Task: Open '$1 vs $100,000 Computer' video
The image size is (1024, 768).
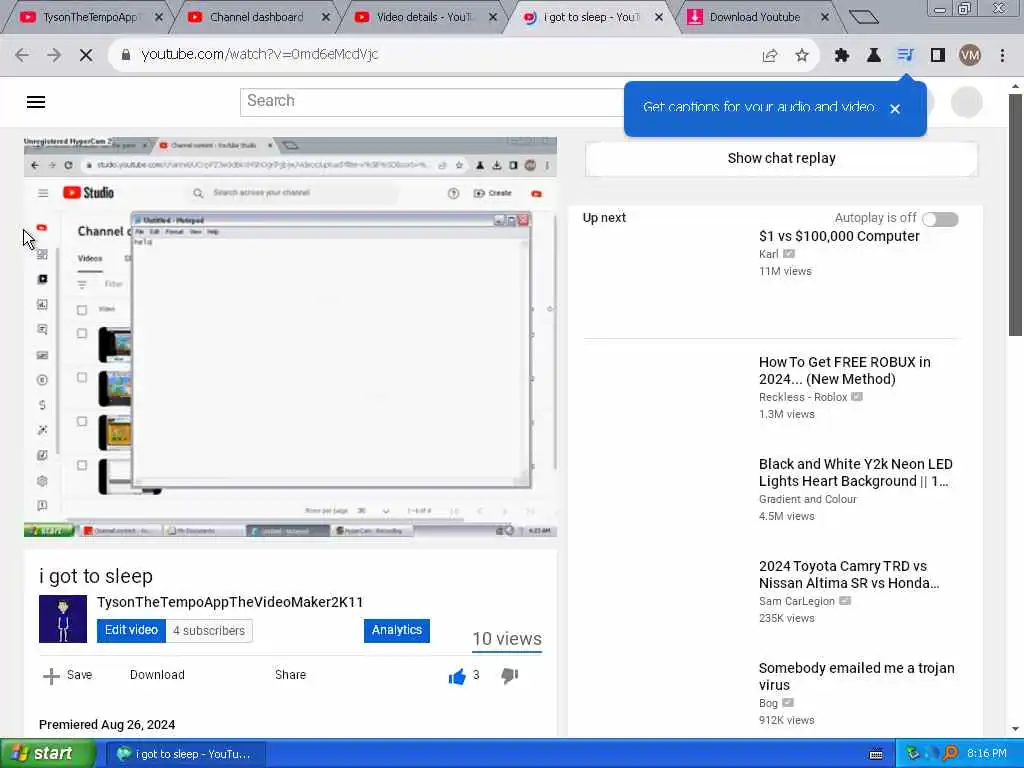Action: (839, 236)
